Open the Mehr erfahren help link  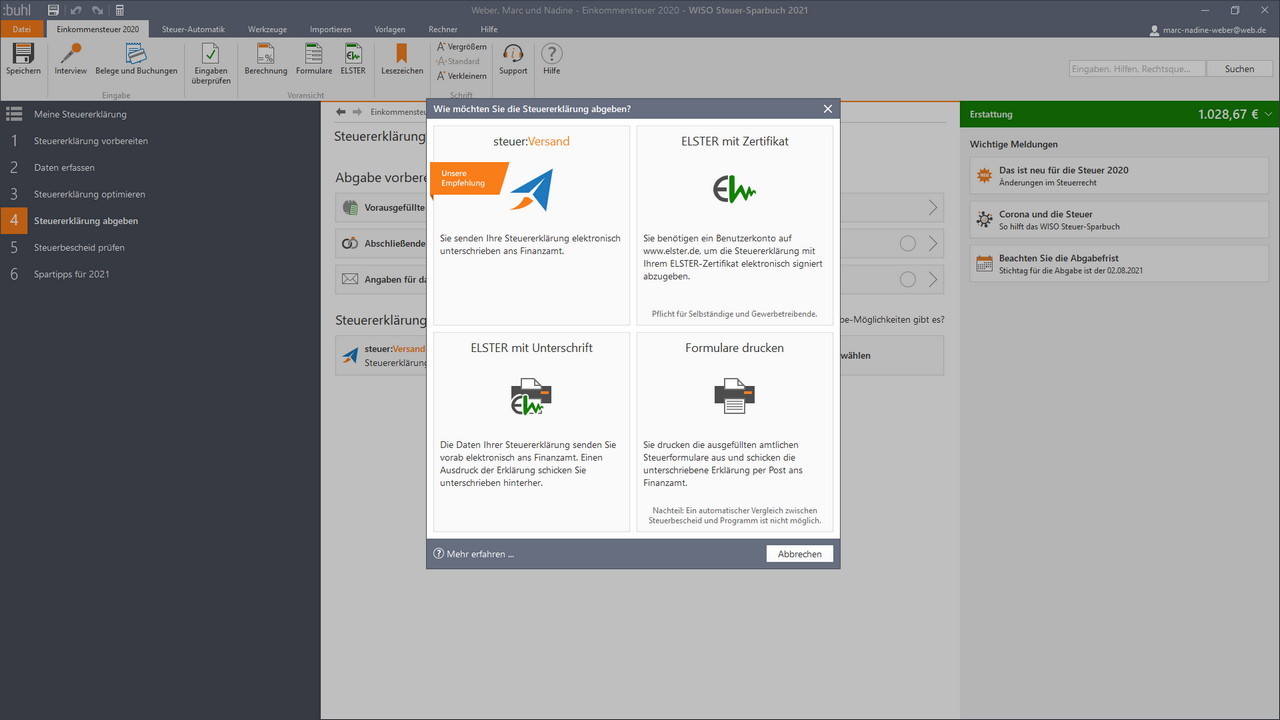(473, 554)
